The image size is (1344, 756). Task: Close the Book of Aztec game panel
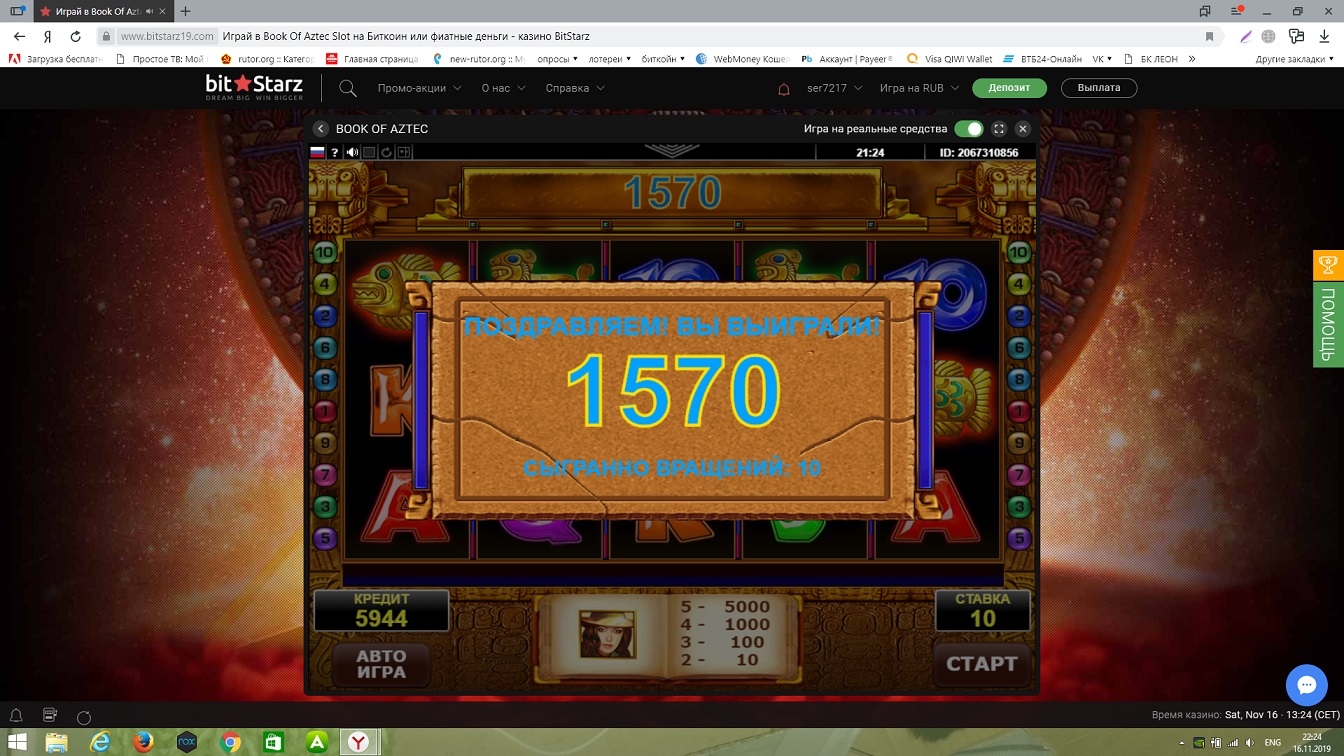1022,129
